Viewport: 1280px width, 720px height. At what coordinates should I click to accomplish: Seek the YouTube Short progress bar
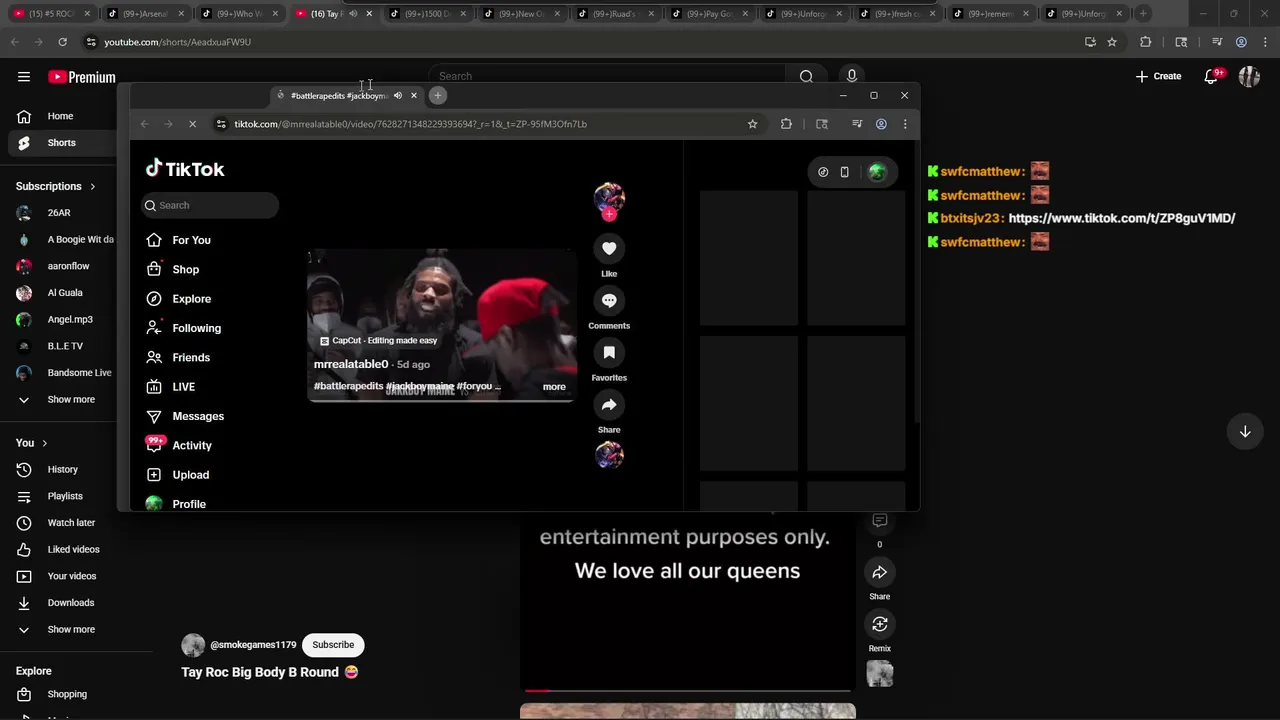pos(688,690)
